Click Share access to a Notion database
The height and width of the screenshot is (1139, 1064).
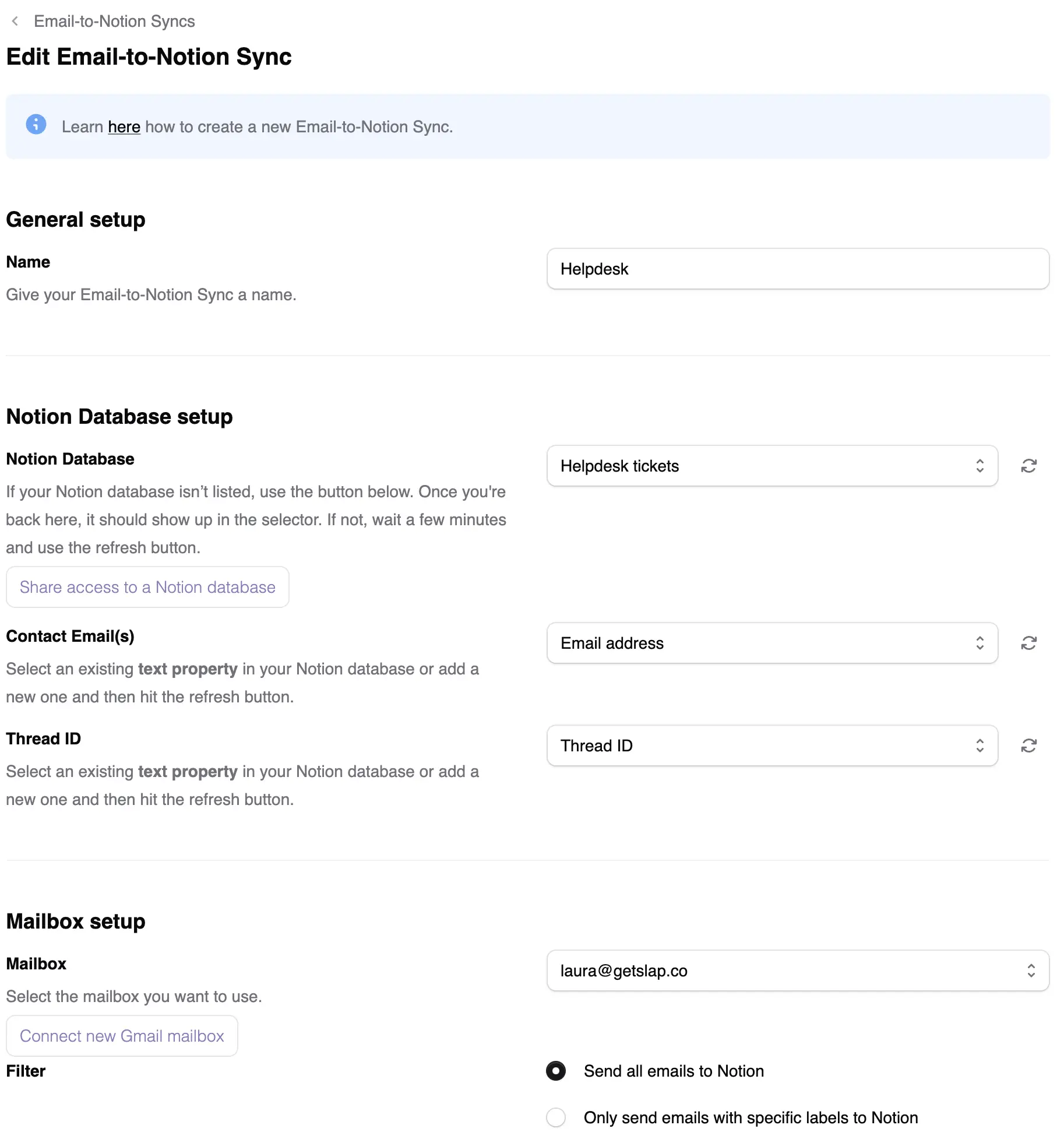tap(147, 587)
